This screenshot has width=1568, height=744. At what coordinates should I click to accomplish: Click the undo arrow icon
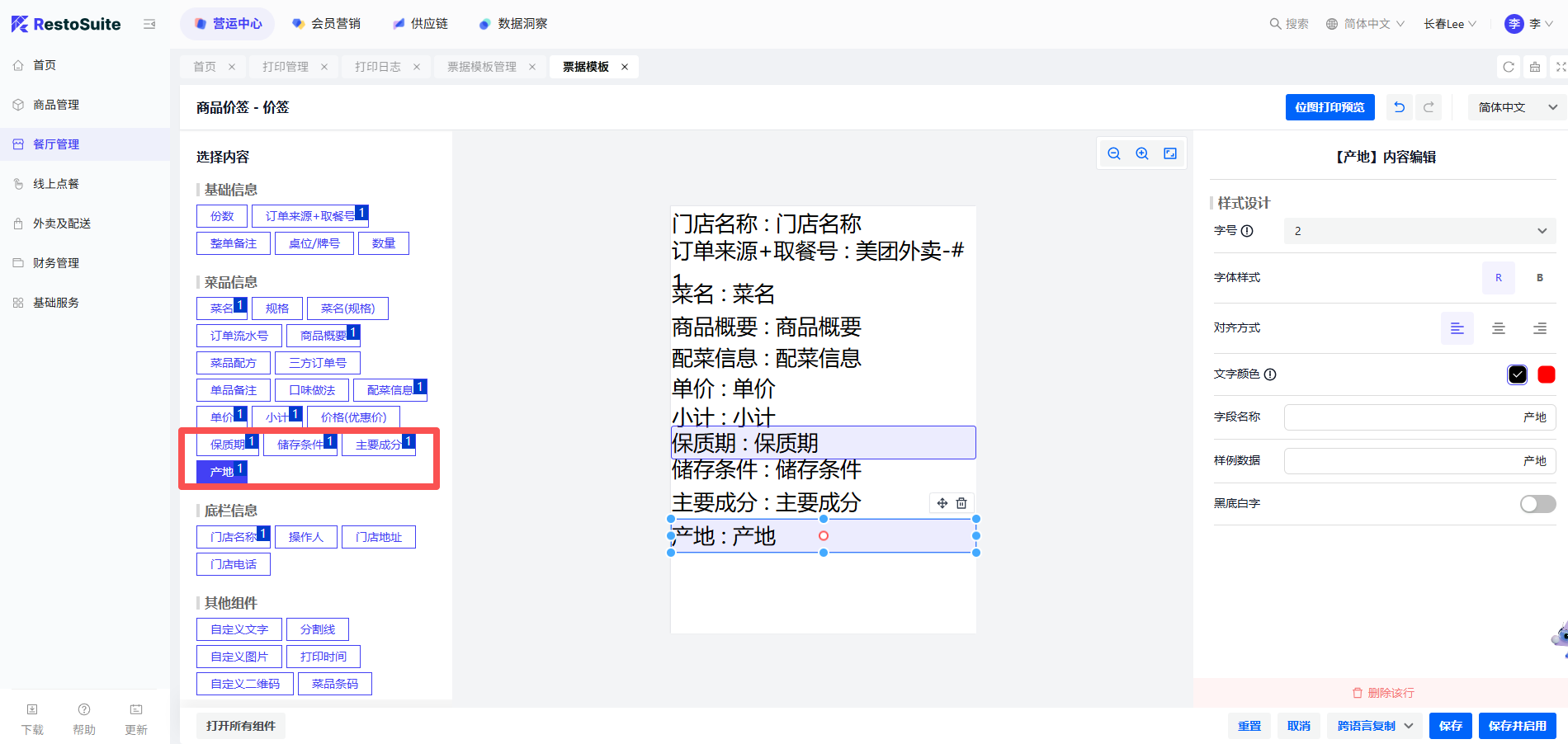click(x=1399, y=107)
